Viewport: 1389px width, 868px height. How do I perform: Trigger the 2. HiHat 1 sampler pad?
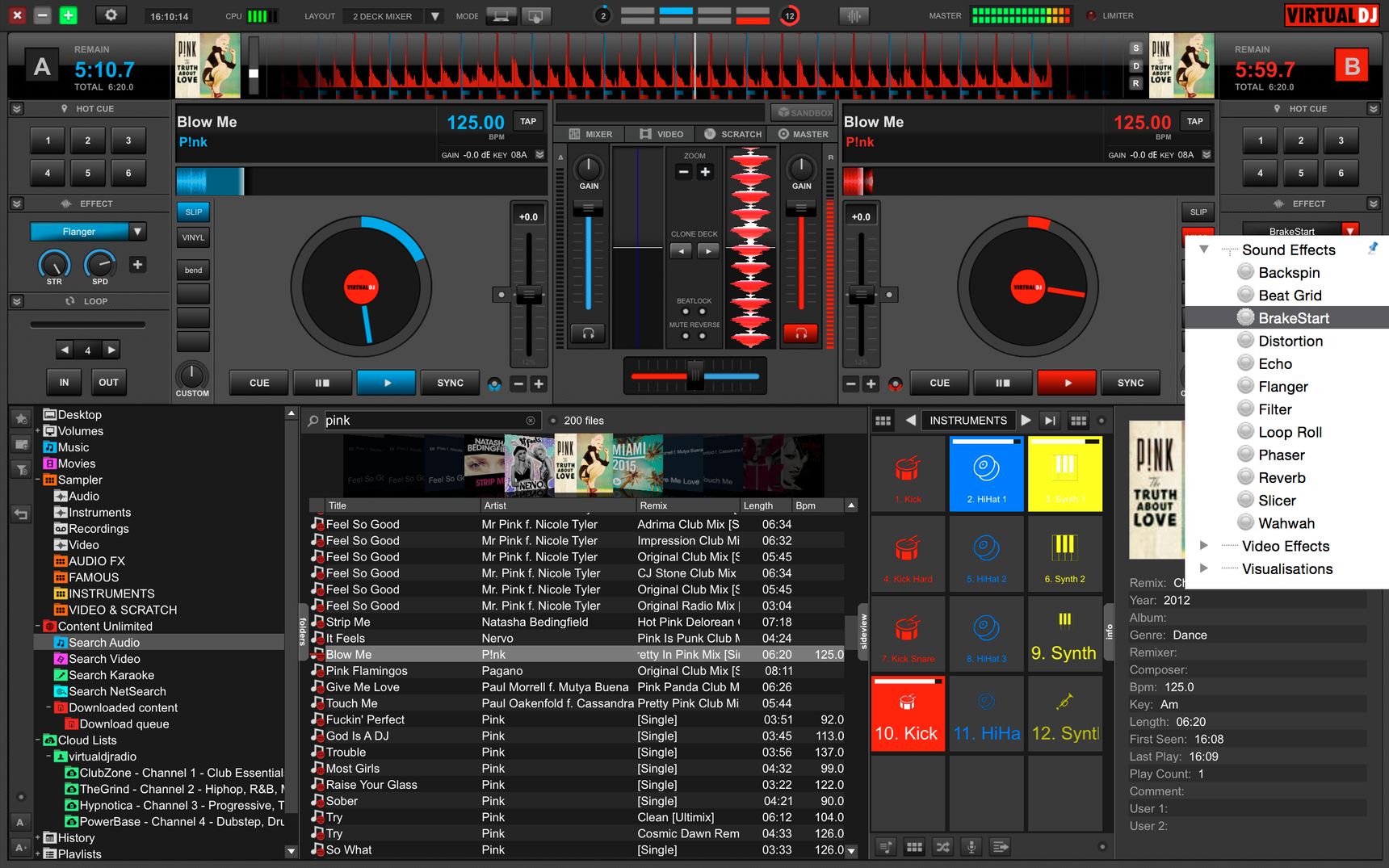click(x=986, y=473)
